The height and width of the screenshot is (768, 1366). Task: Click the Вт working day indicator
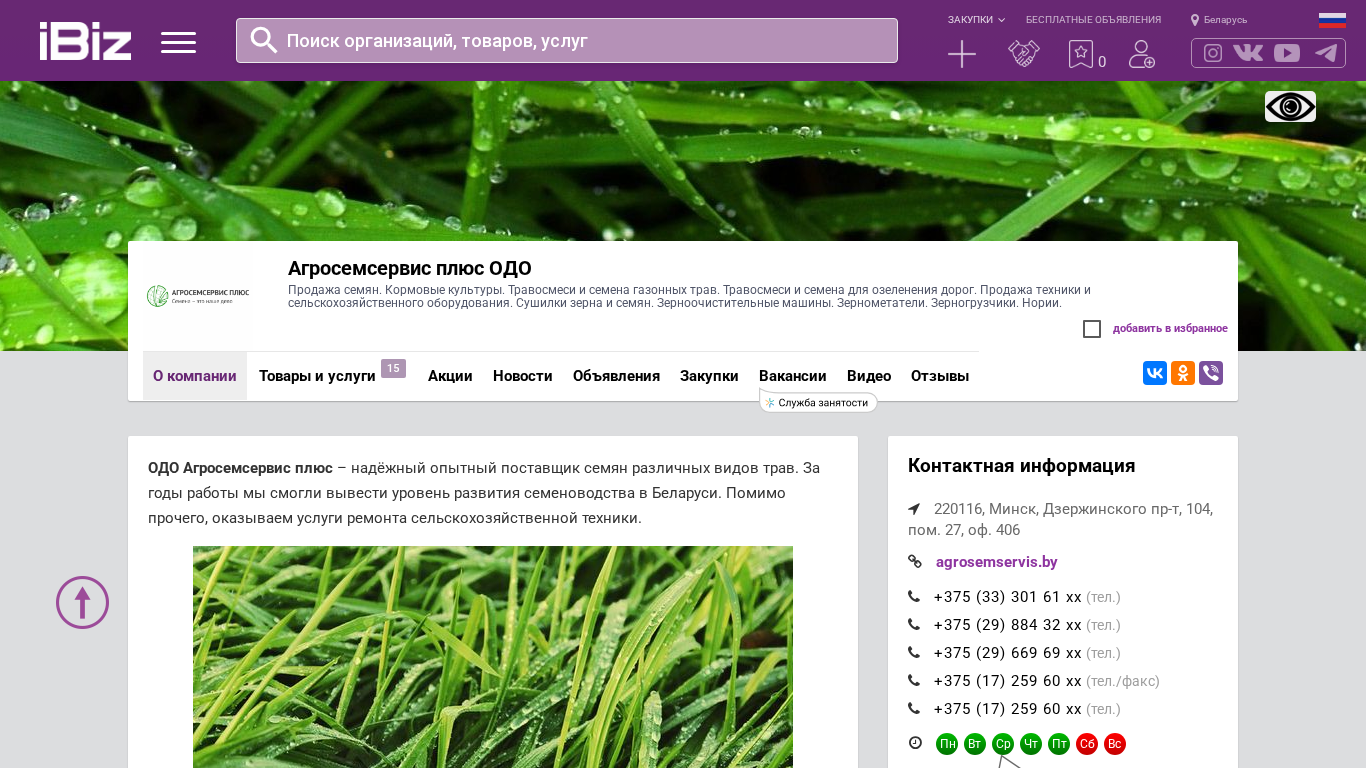[x=975, y=744]
